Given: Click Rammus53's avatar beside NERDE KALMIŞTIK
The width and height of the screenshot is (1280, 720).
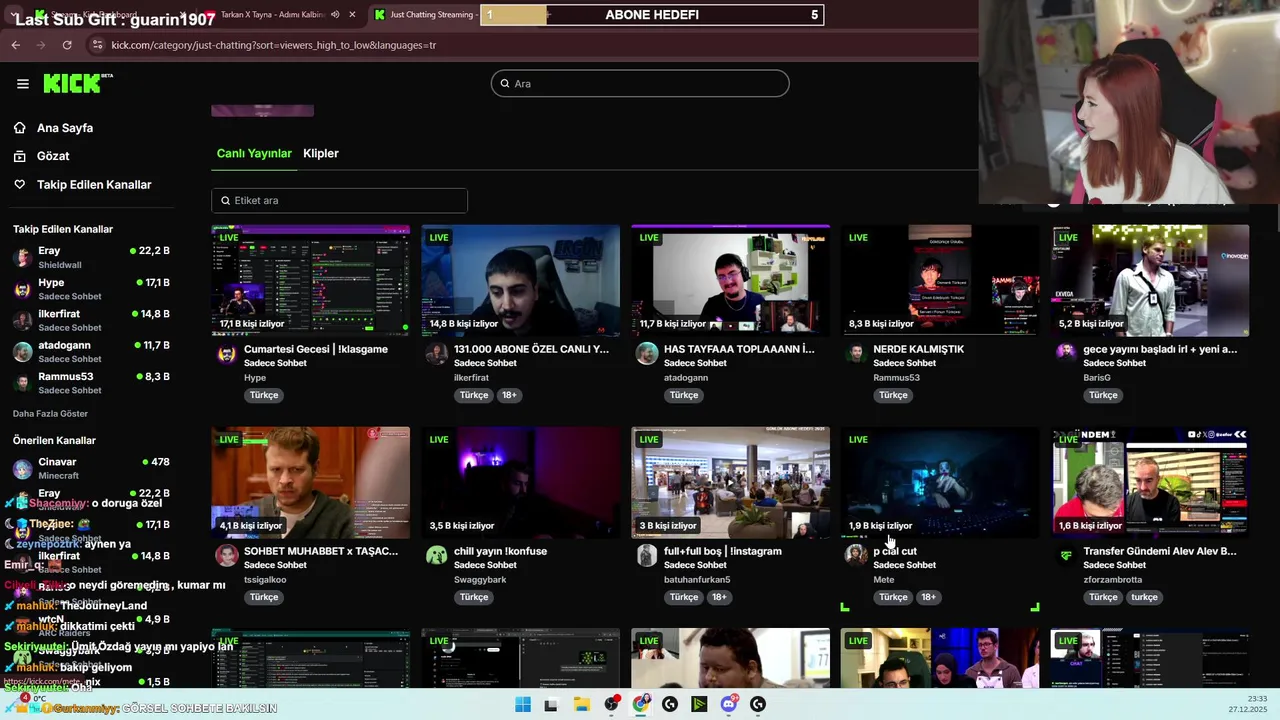Looking at the screenshot, I should (x=856, y=354).
